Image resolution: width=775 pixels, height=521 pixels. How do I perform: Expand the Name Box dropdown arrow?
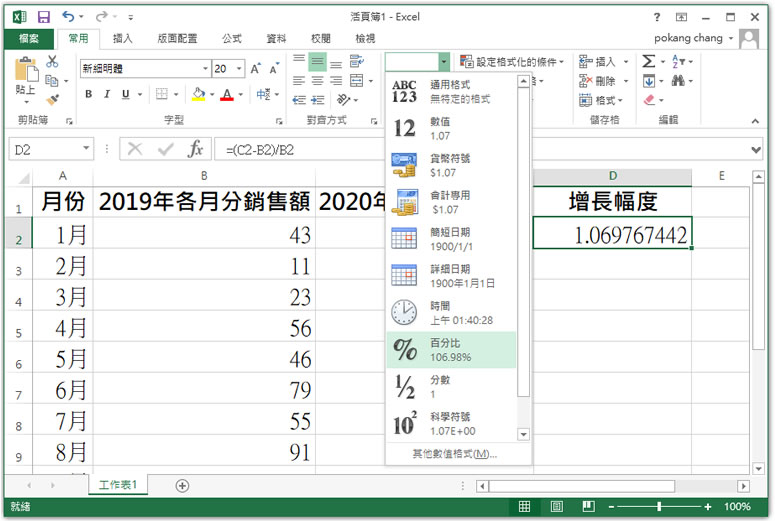[86, 148]
